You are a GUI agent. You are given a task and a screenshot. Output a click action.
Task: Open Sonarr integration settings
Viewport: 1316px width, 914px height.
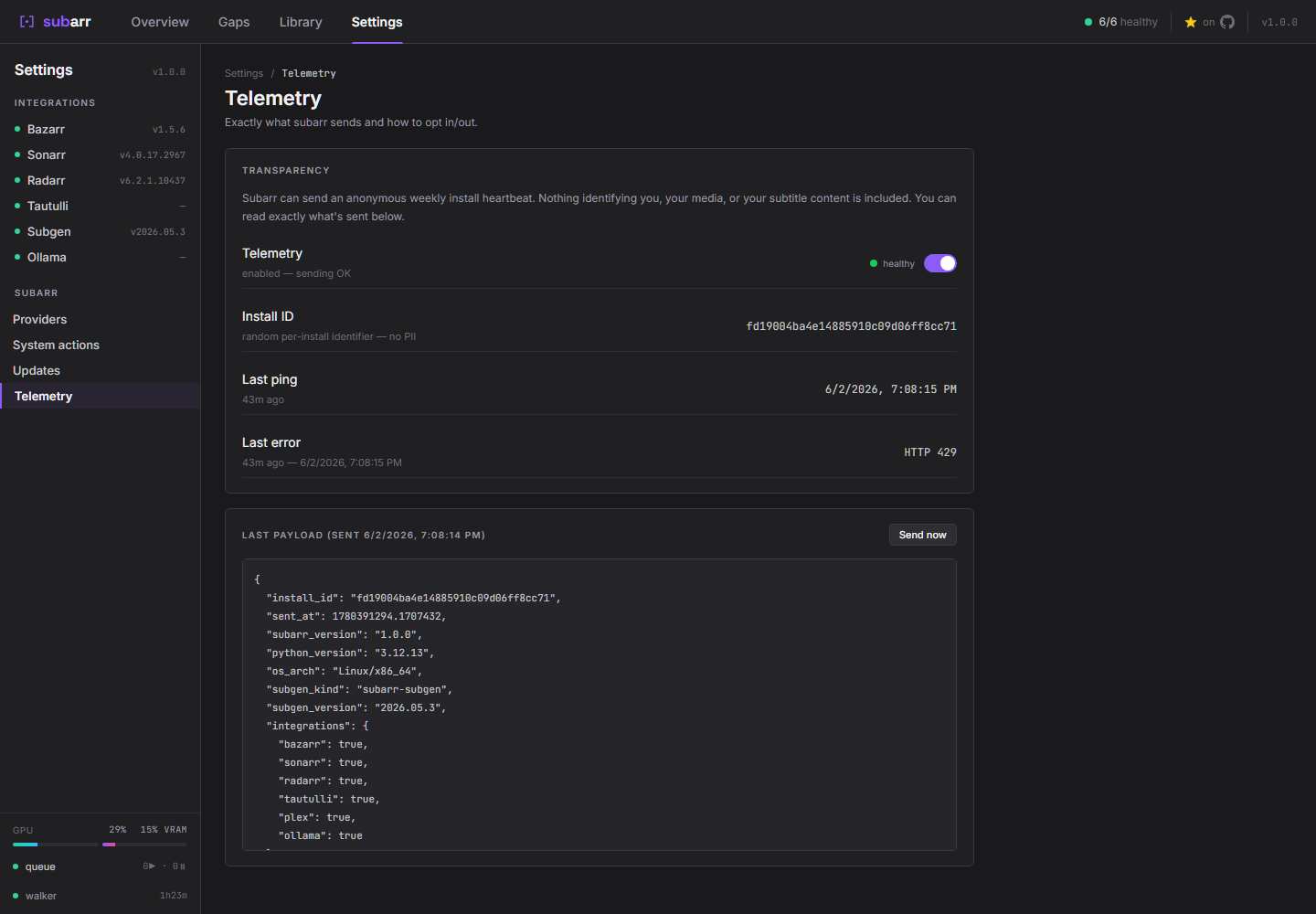(x=101, y=154)
